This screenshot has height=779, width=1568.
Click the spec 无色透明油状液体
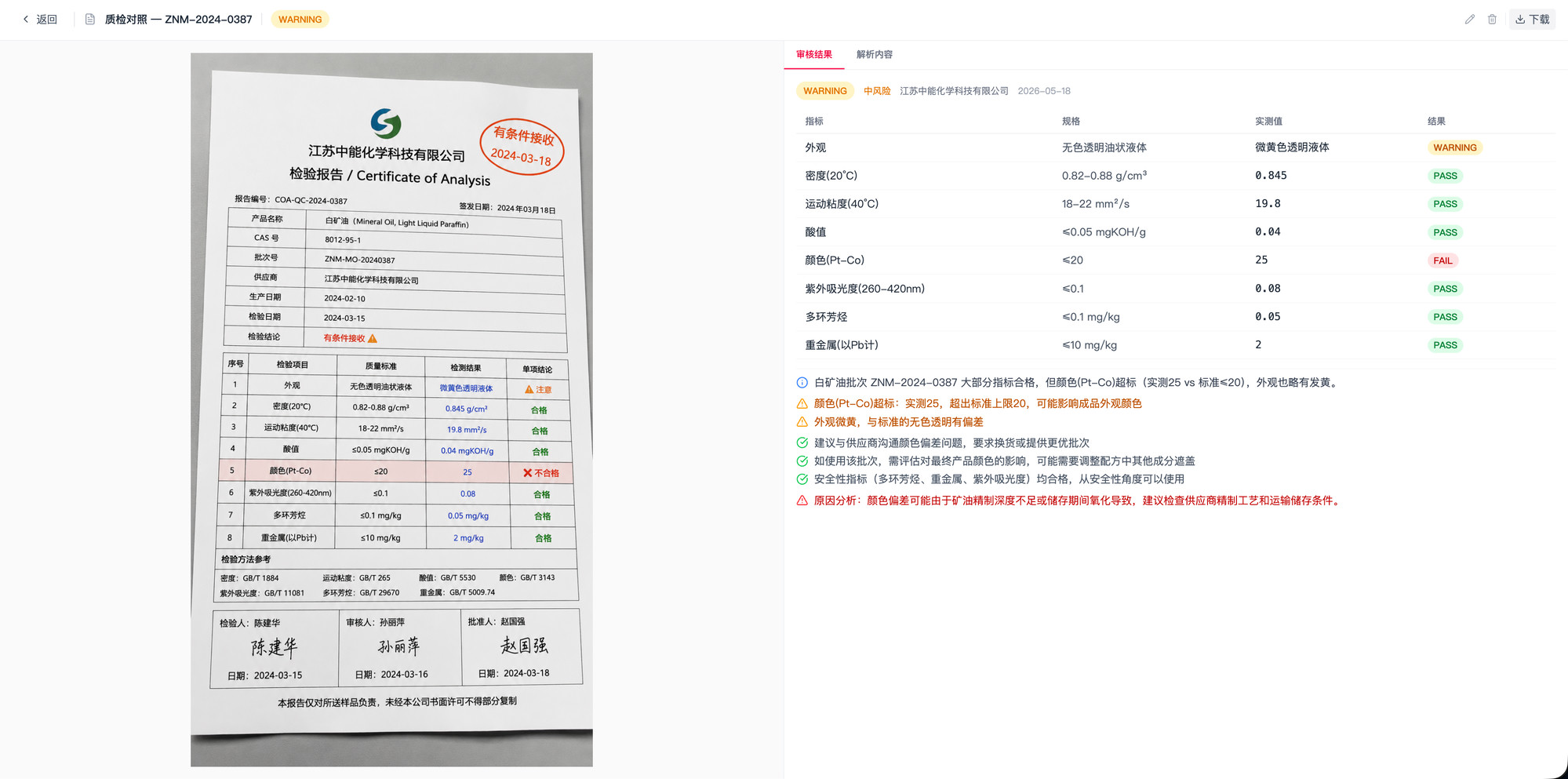pos(1104,147)
